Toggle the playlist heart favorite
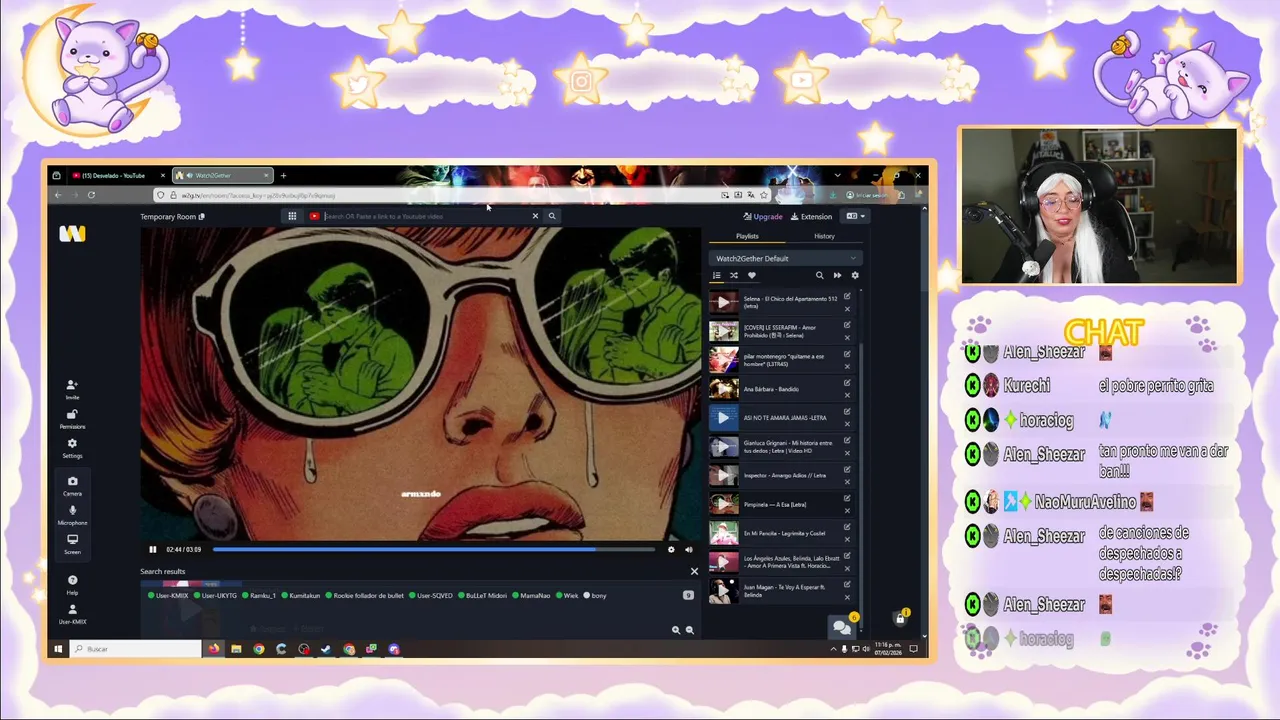The height and width of the screenshot is (720, 1280). pyautogui.click(x=751, y=275)
